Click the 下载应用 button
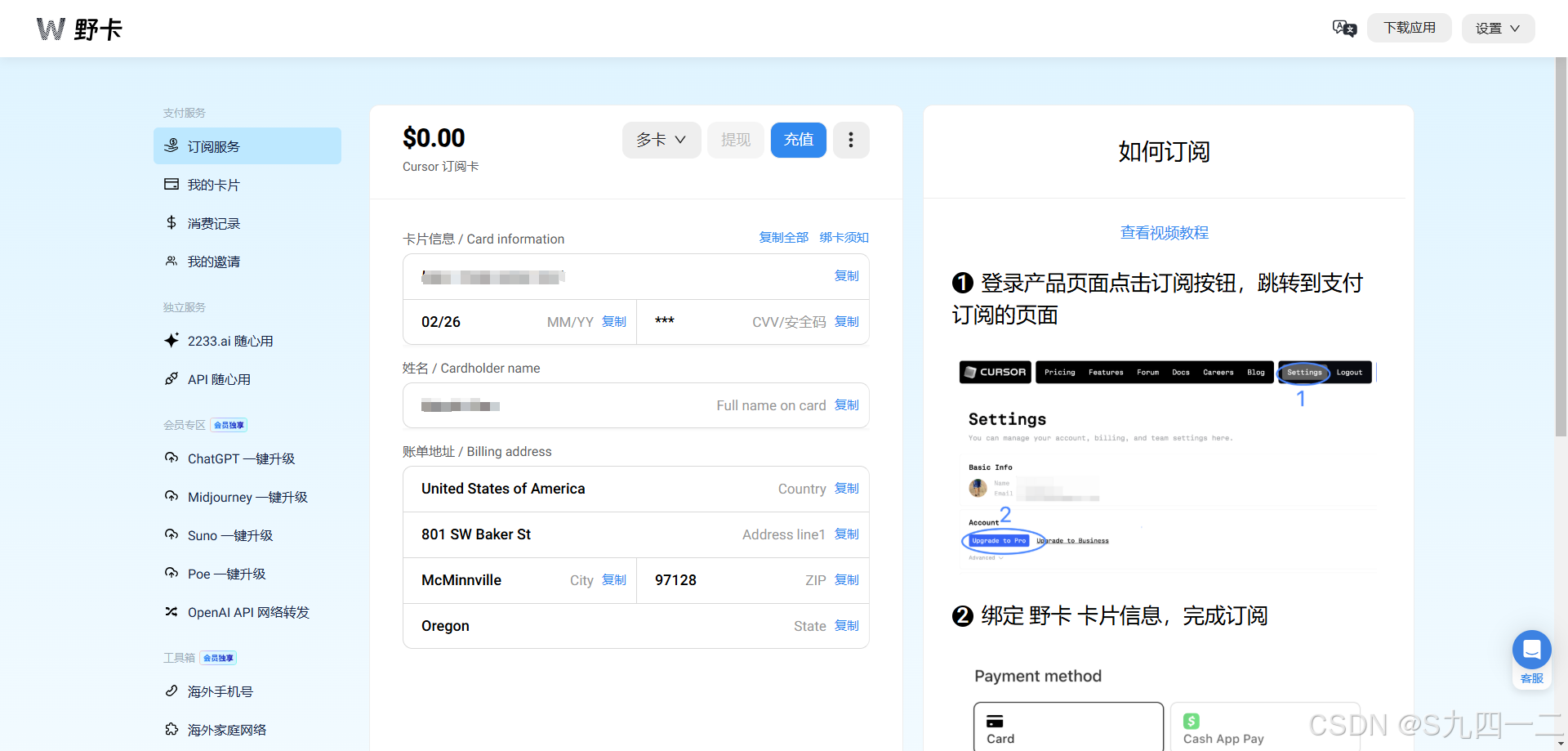The image size is (1568, 751). (1410, 28)
